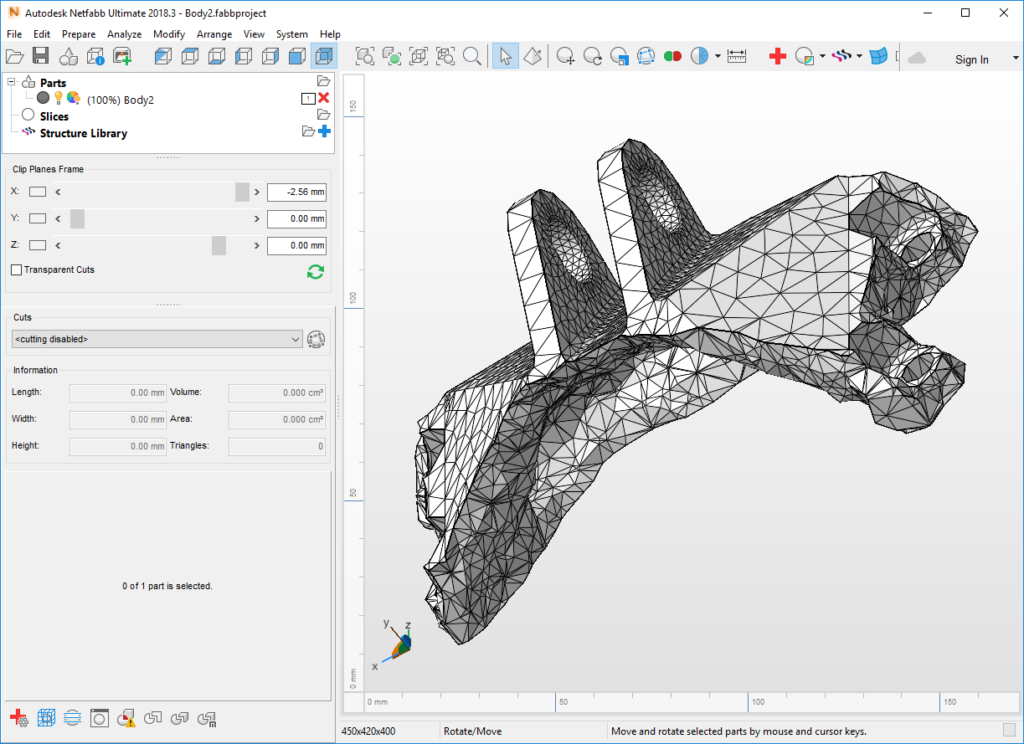The image size is (1024, 744).
Task: Open the Arrange menu
Action: point(214,34)
